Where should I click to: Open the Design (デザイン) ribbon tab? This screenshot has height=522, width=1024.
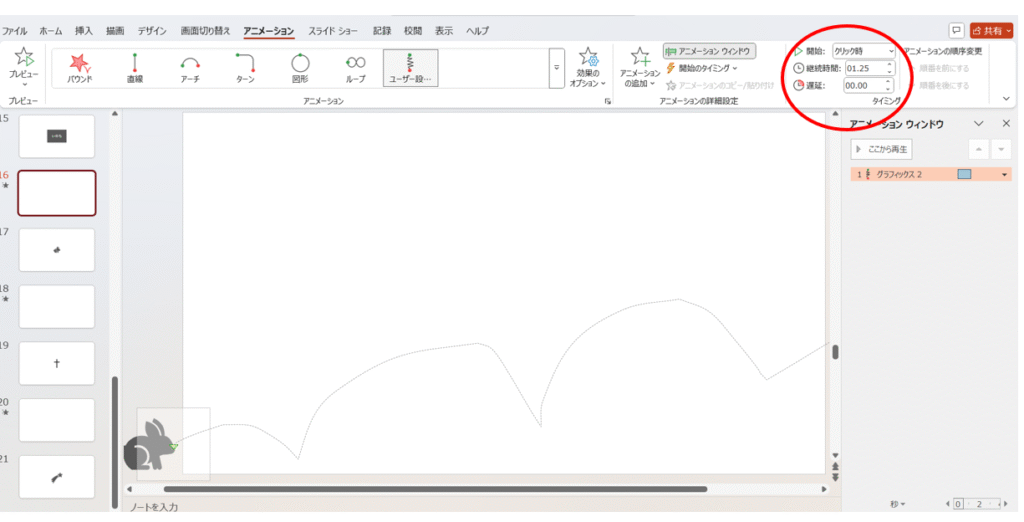pyautogui.click(x=152, y=31)
